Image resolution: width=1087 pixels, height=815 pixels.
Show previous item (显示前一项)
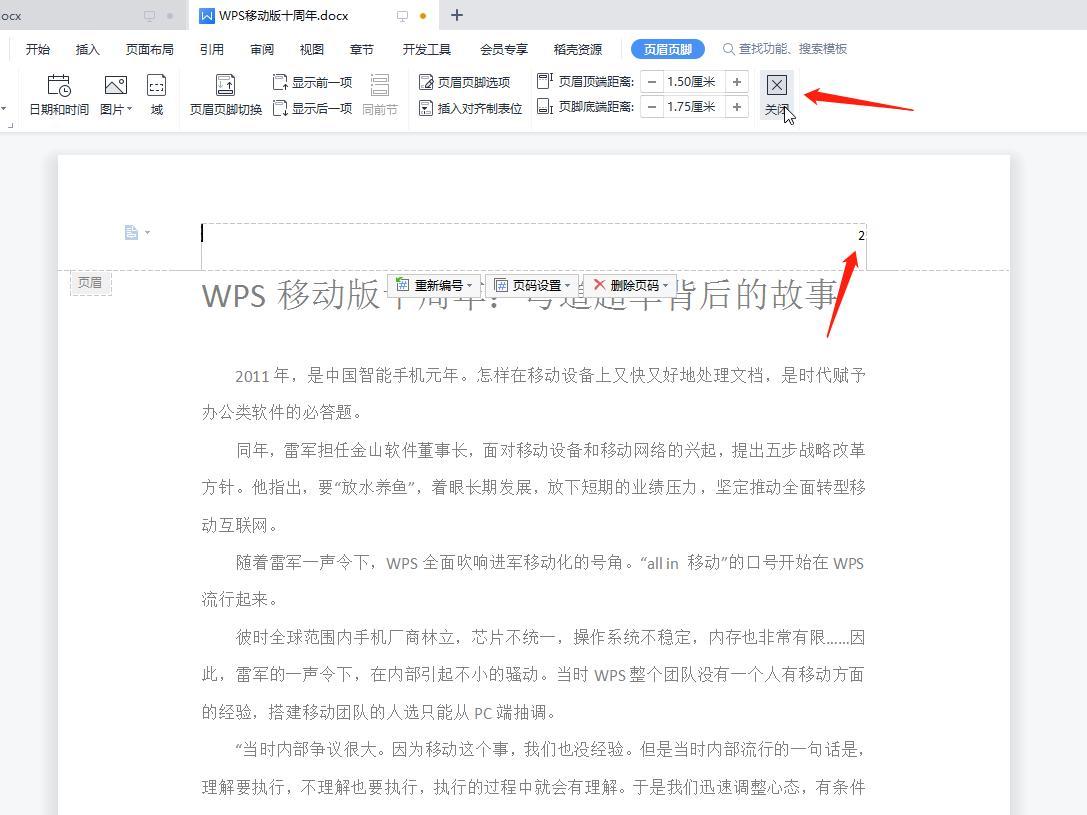pyautogui.click(x=312, y=82)
